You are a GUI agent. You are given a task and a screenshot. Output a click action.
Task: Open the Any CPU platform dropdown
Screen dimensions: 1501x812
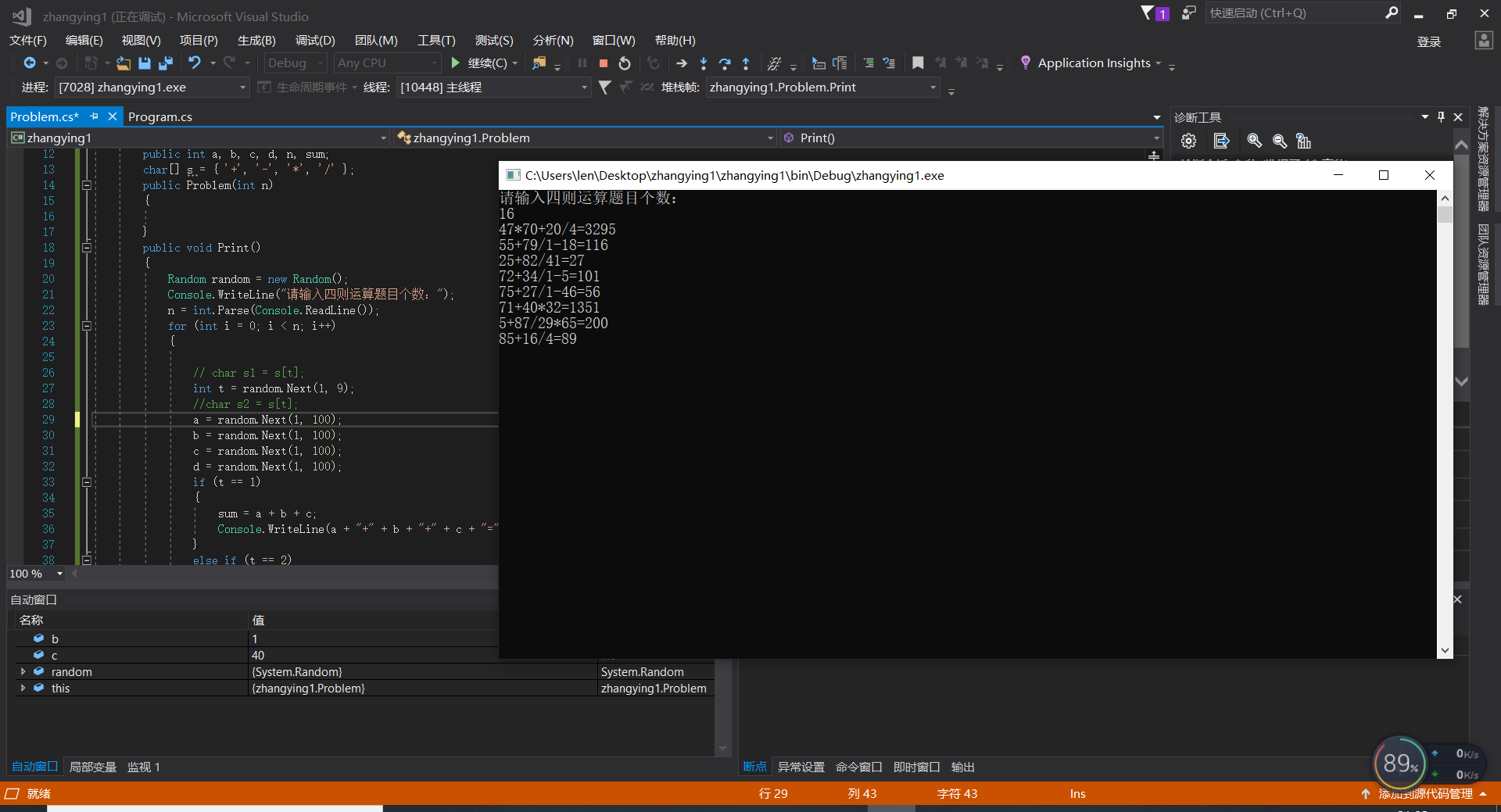click(x=387, y=63)
